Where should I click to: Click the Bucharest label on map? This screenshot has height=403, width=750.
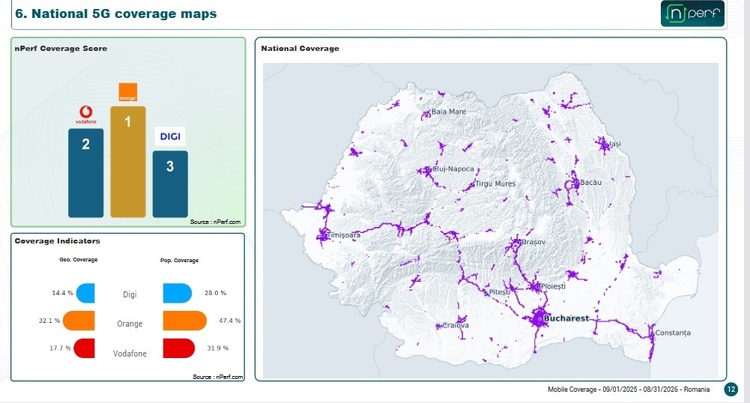(x=566, y=318)
